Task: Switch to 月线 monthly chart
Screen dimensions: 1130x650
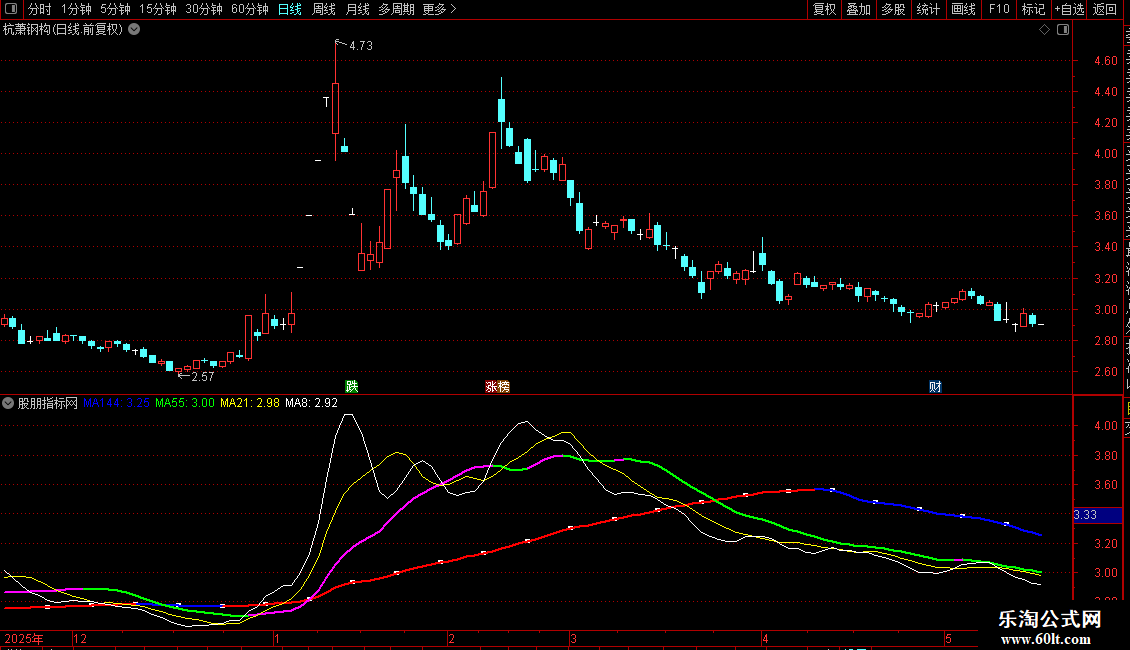Action: [x=357, y=9]
